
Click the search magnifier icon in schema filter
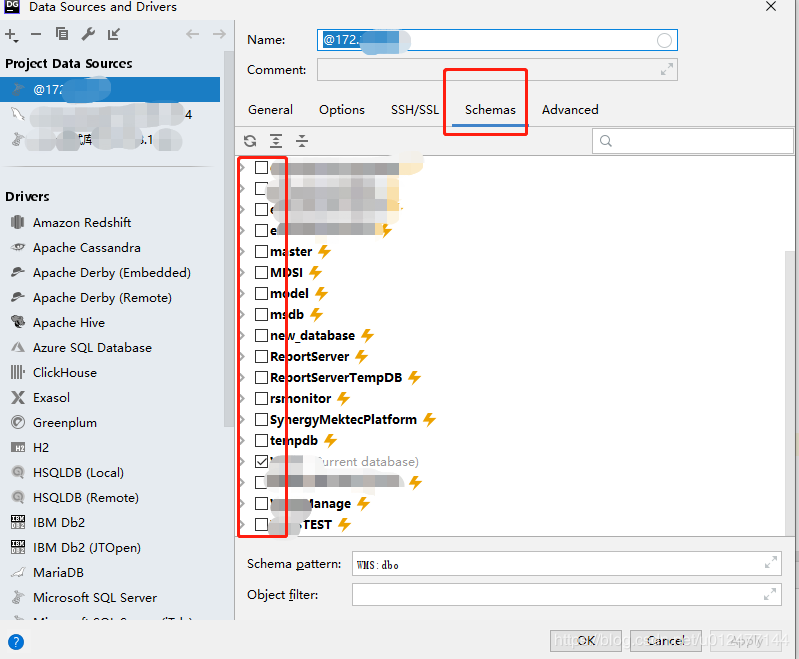(606, 141)
